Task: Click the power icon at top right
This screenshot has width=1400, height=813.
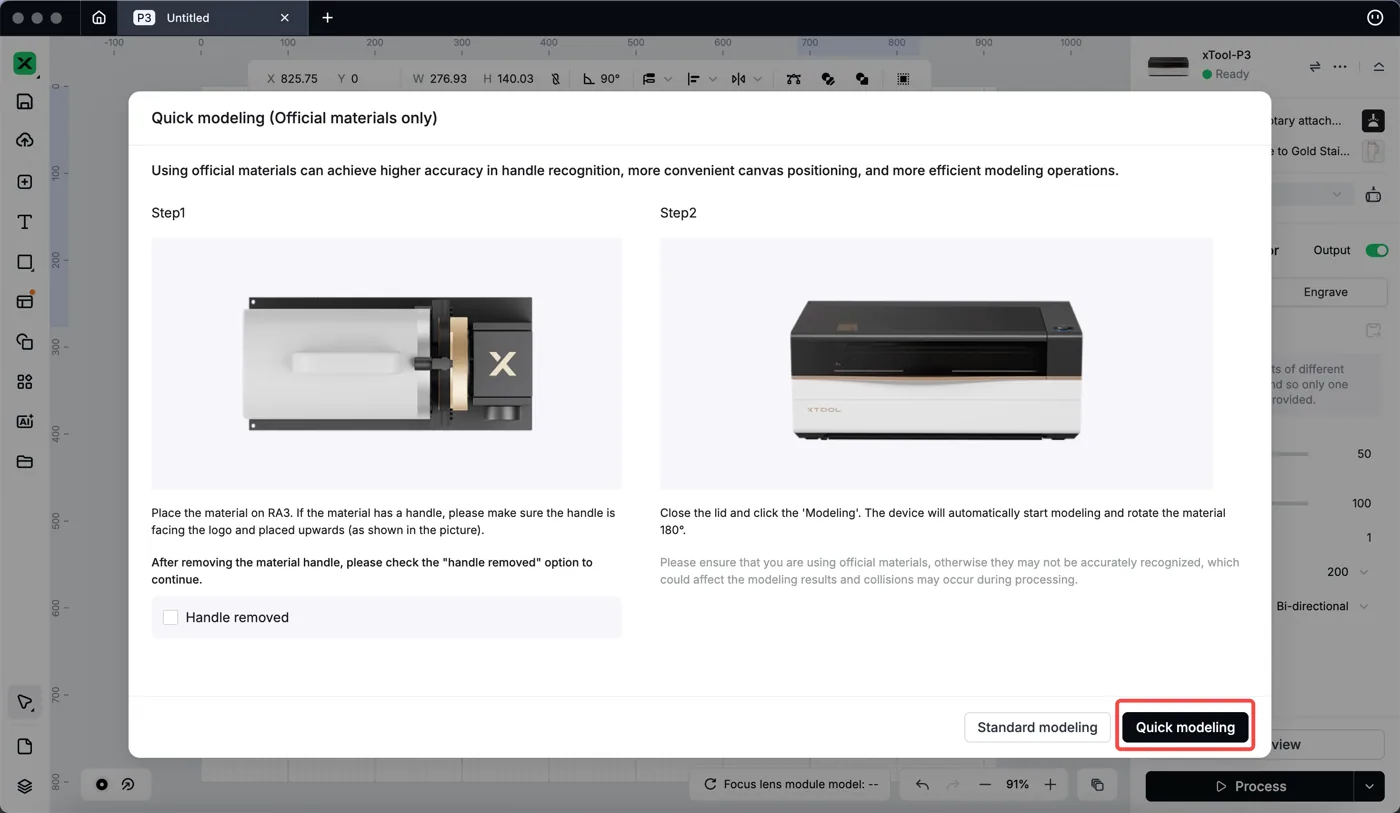Action: point(1374,17)
